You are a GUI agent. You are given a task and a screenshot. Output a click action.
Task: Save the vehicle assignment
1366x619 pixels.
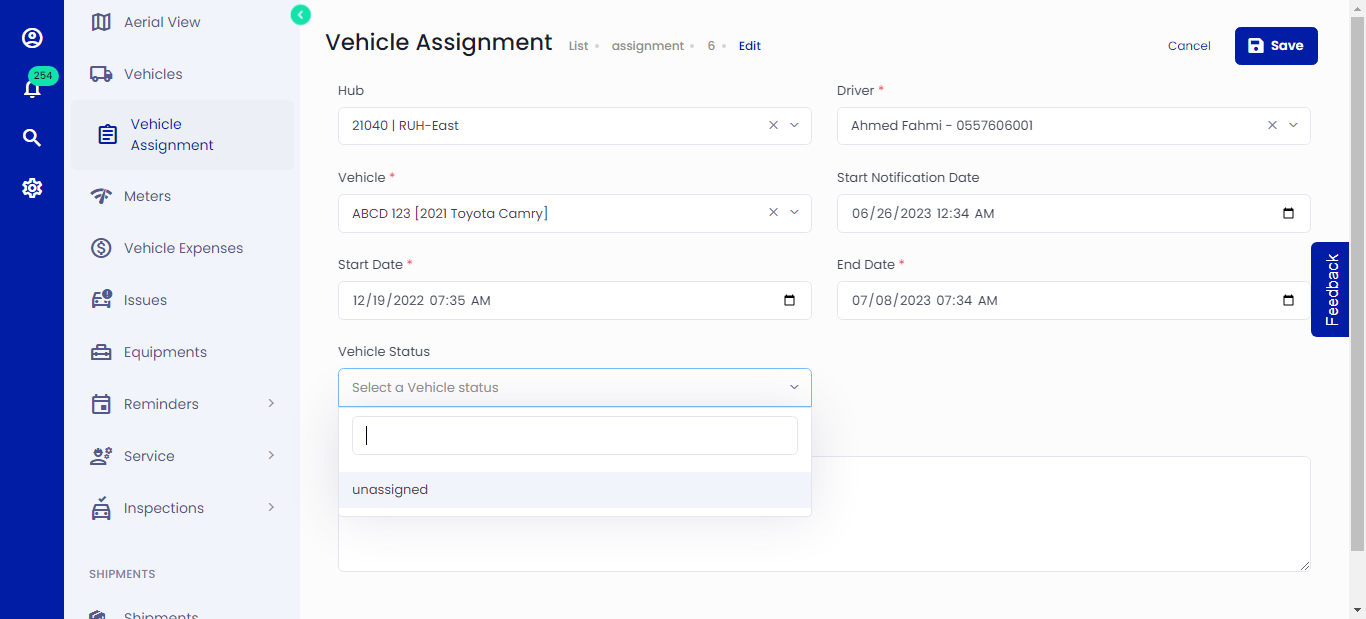click(x=1275, y=46)
